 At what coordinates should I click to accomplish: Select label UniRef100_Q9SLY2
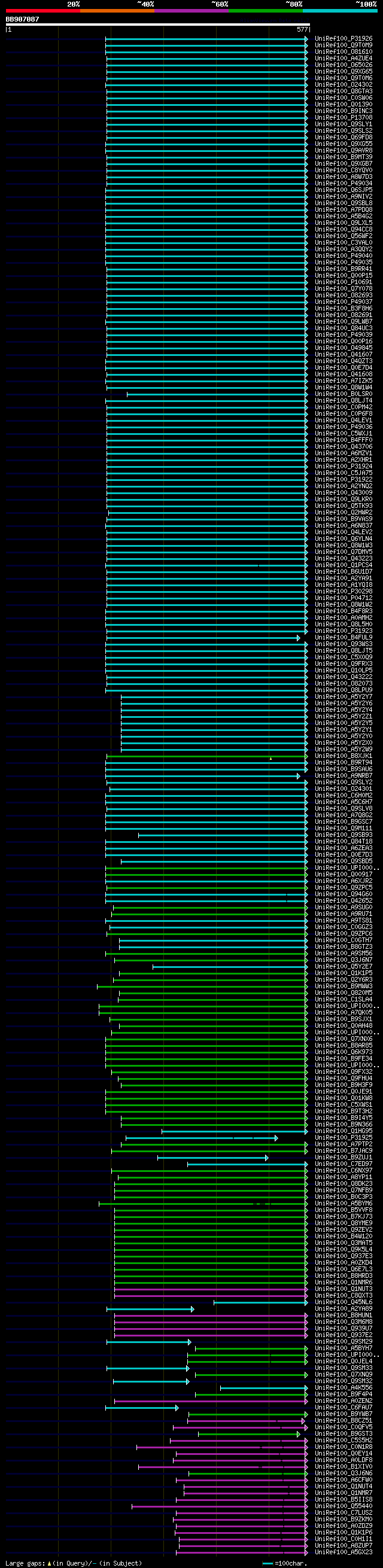344,782
